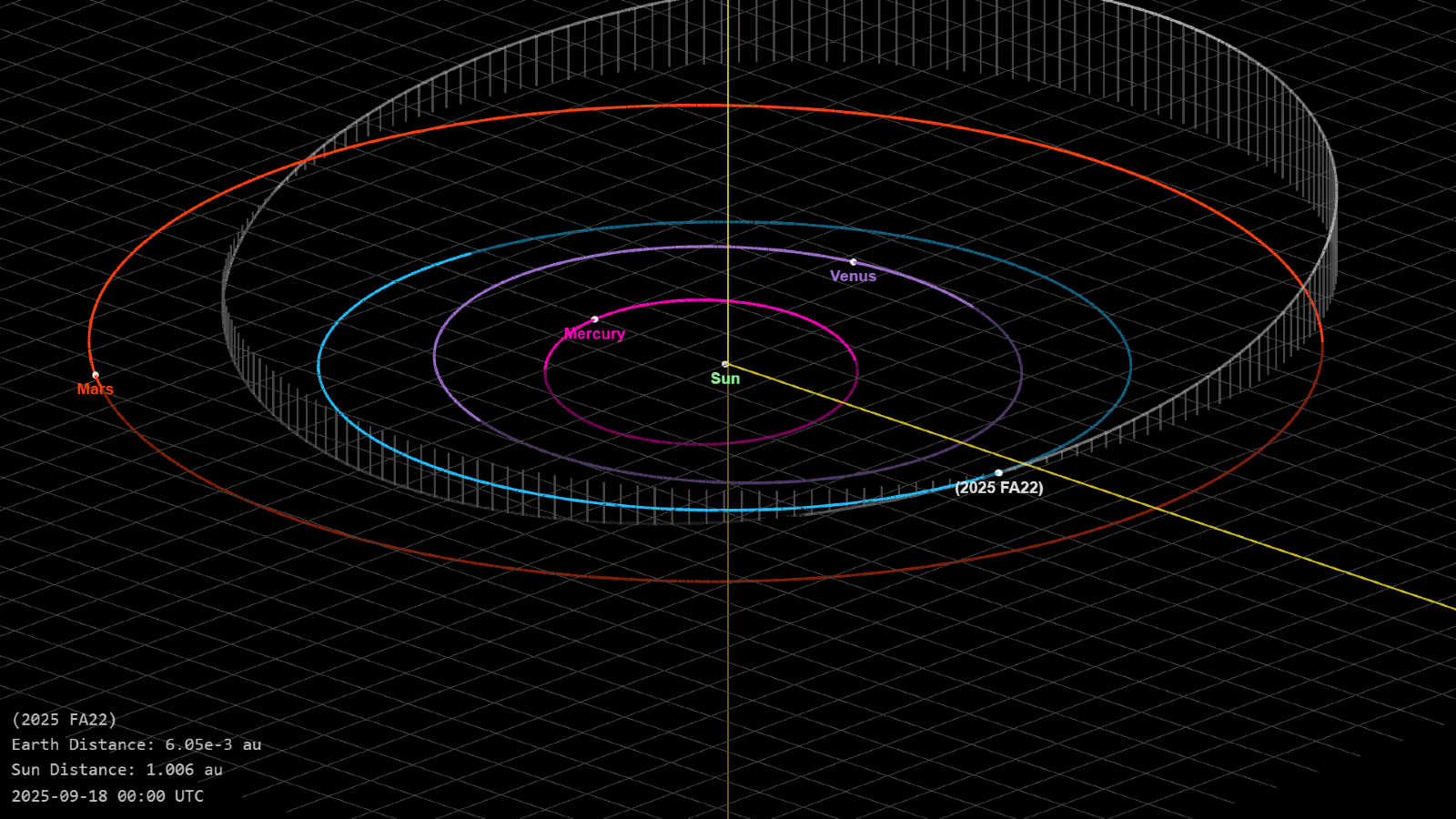Select the purple Venus label
Viewport: 1456px width, 819px height.
[853, 277]
